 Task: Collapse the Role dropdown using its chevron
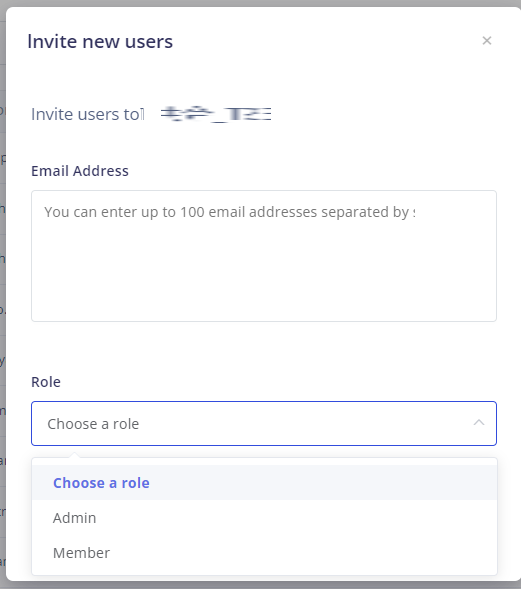coord(479,423)
